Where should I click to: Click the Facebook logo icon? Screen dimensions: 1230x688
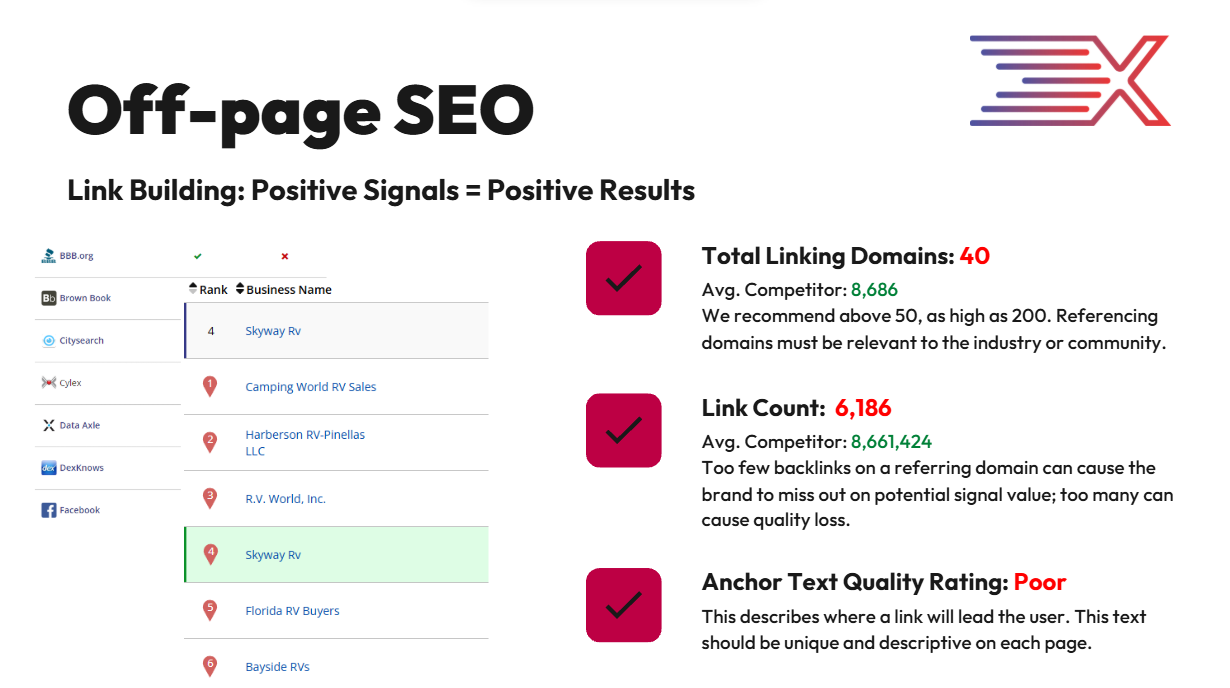48,510
